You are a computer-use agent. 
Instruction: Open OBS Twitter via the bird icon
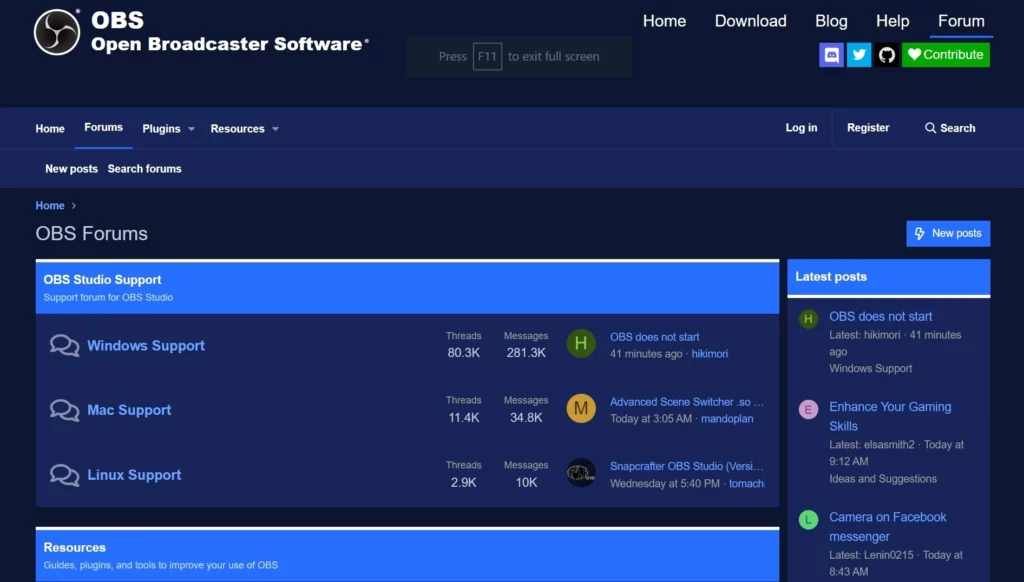coord(859,55)
